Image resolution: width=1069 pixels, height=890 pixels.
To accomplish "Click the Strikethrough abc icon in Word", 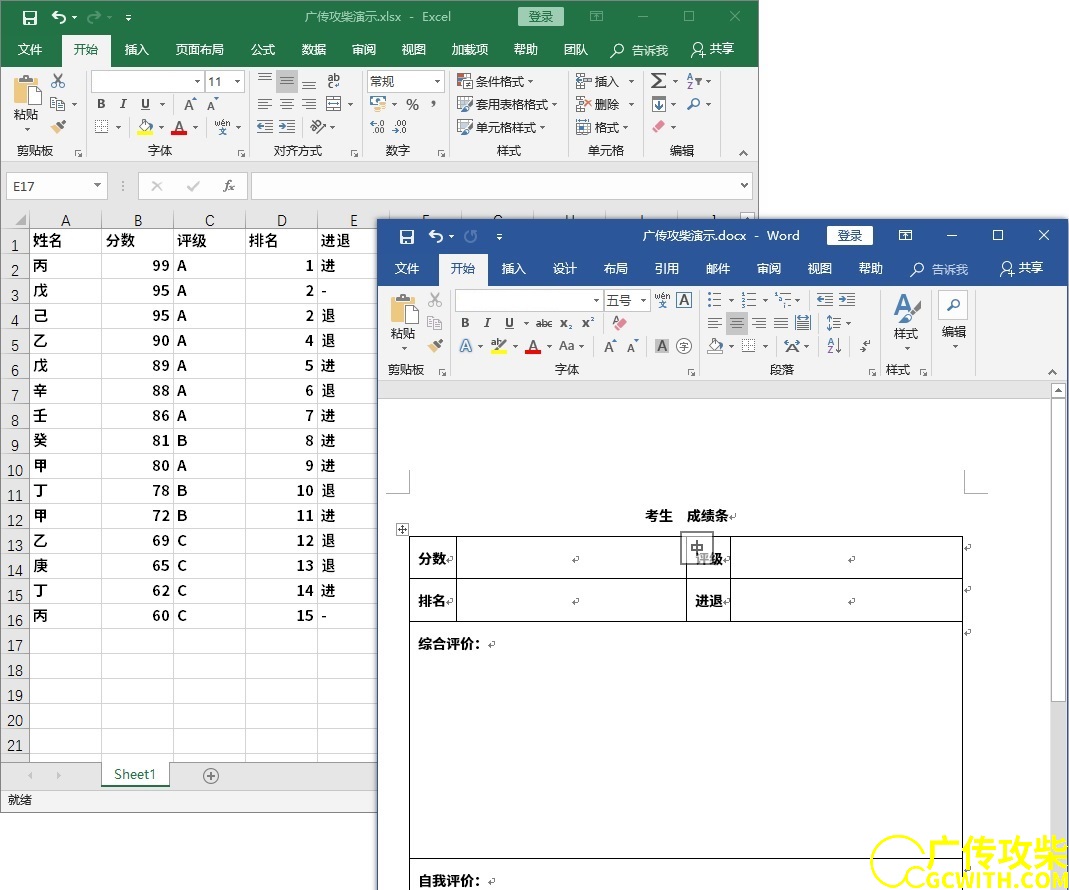I will [x=543, y=323].
